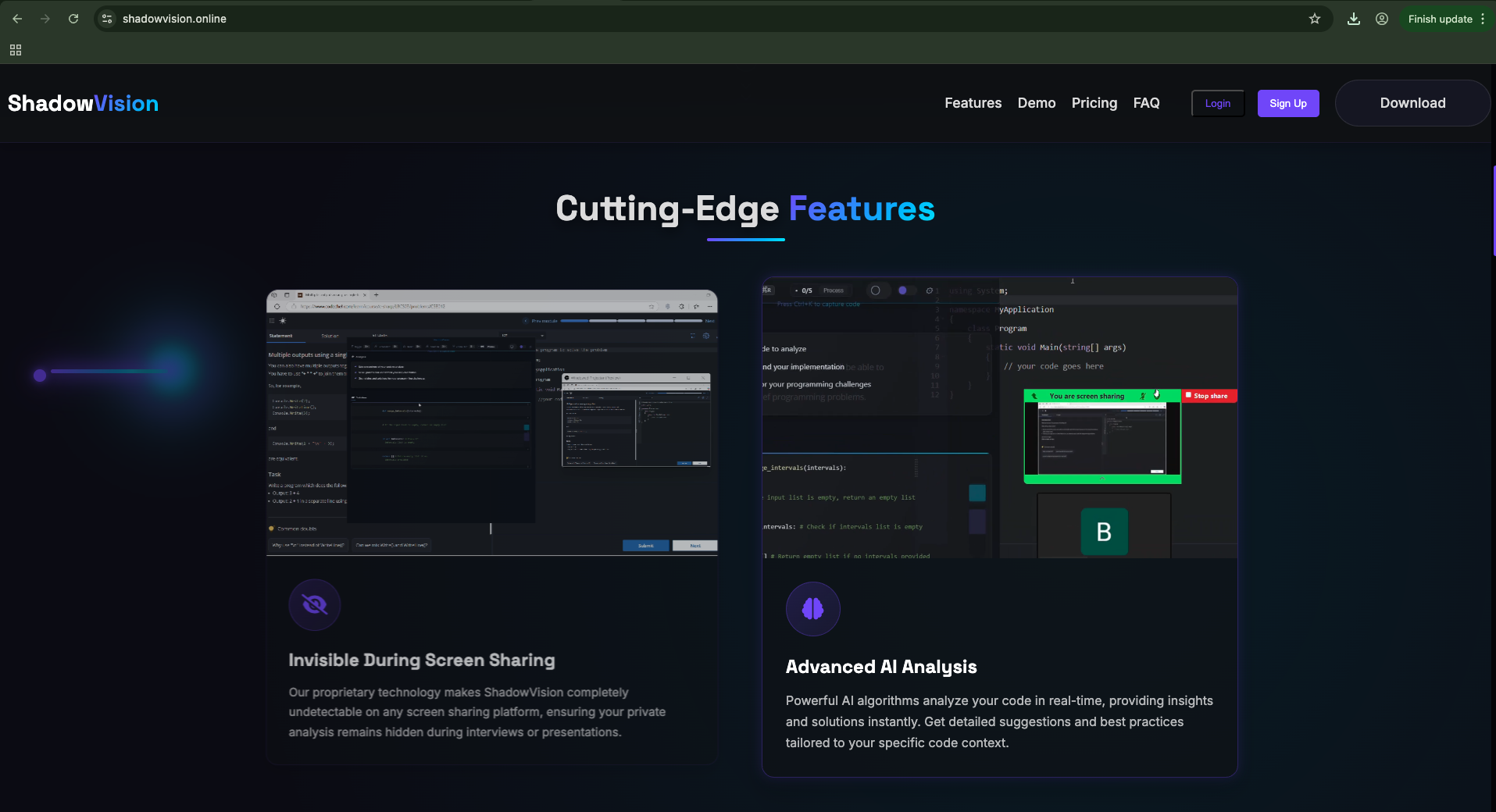The image size is (1496, 812).
Task: Open the Features nav link
Action: tap(973, 103)
